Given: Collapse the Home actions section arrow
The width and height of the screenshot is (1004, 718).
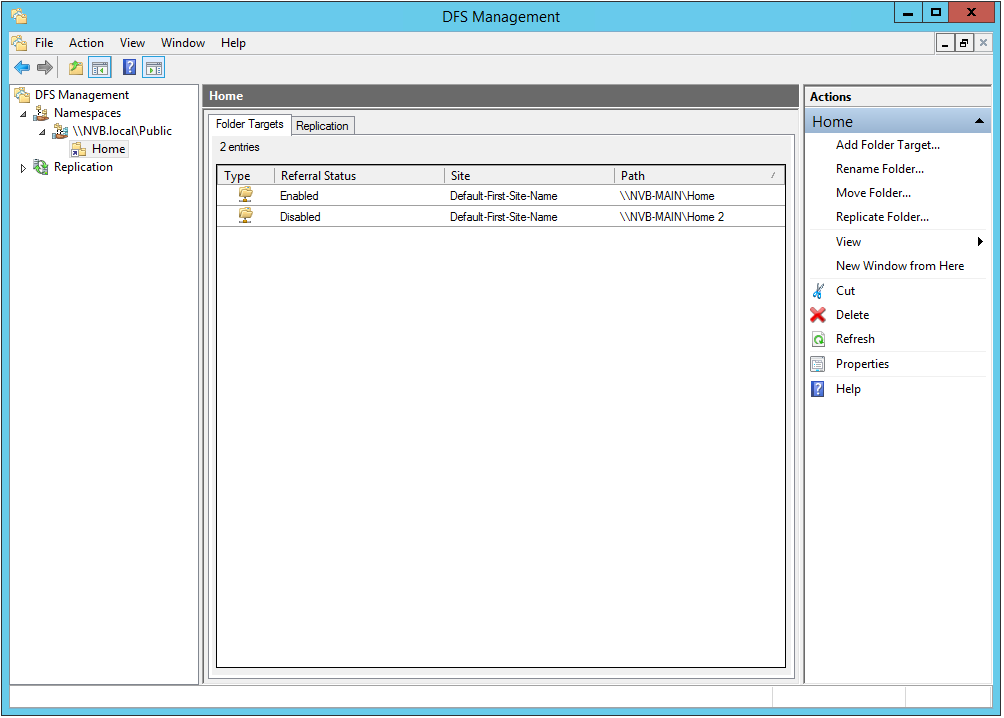Looking at the screenshot, I should pos(980,122).
